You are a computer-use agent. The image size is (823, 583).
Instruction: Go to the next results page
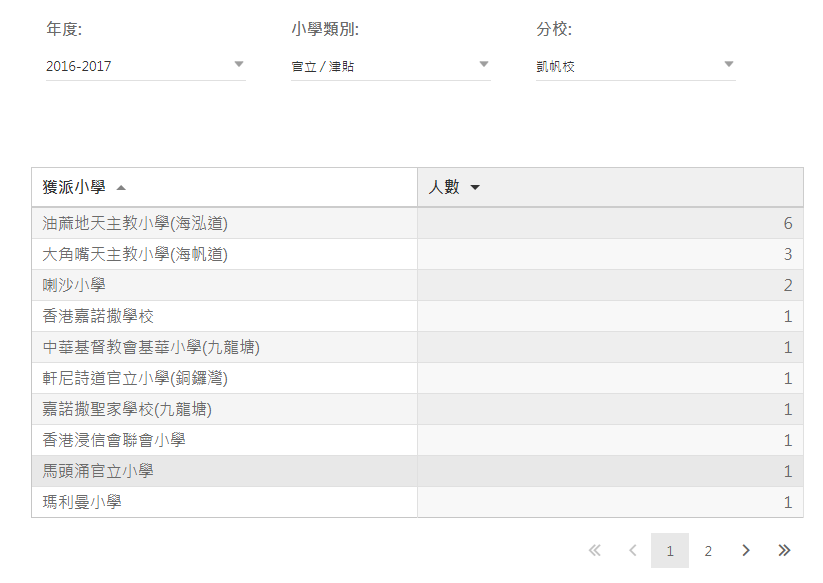pyautogui.click(x=746, y=551)
